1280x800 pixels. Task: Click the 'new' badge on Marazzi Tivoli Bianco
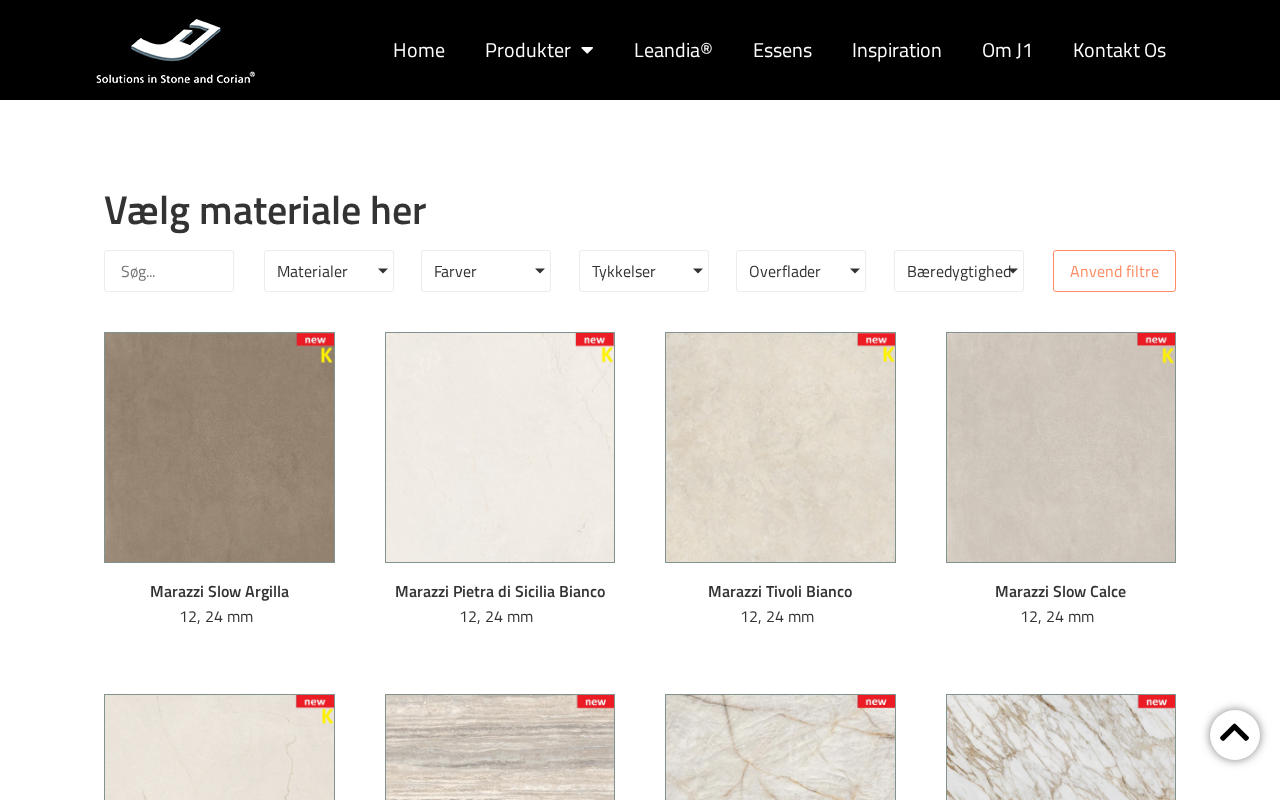pyautogui.click(x=876, y=340)
